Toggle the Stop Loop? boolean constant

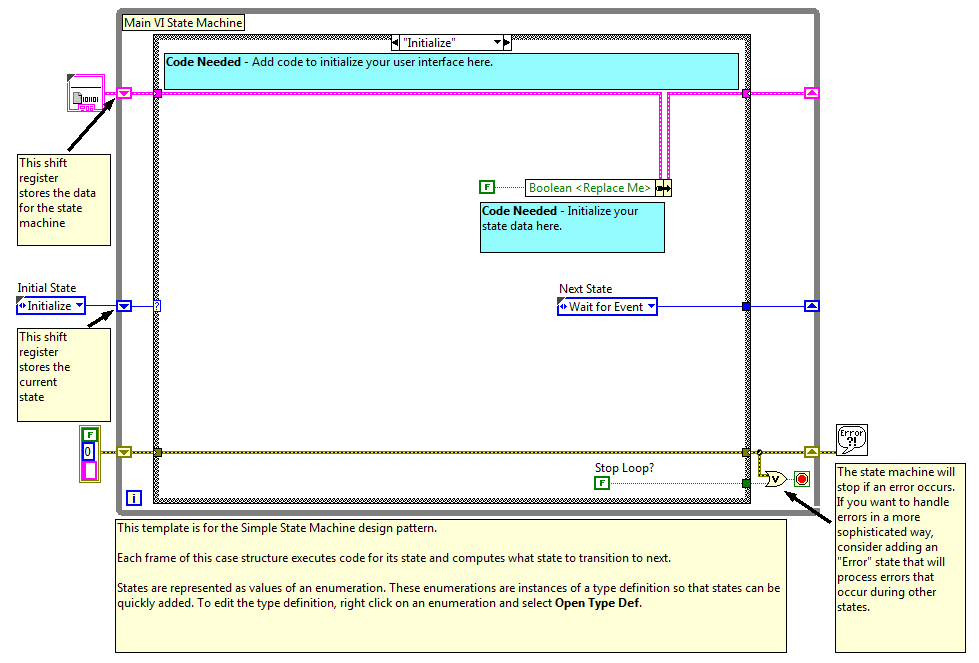pyautogui.click(x=602, y=483)
